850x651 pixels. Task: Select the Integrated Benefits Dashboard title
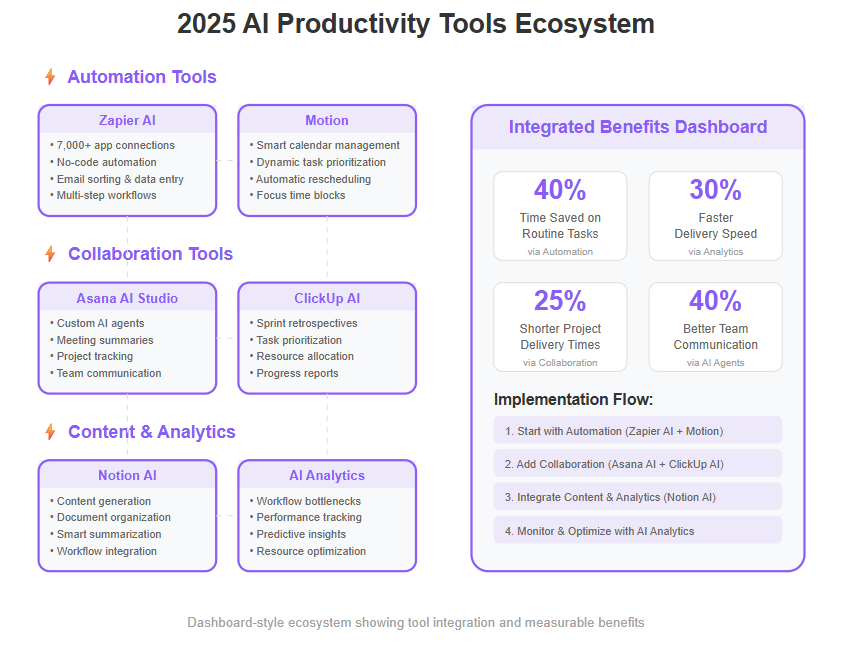(x=638, y=127)
